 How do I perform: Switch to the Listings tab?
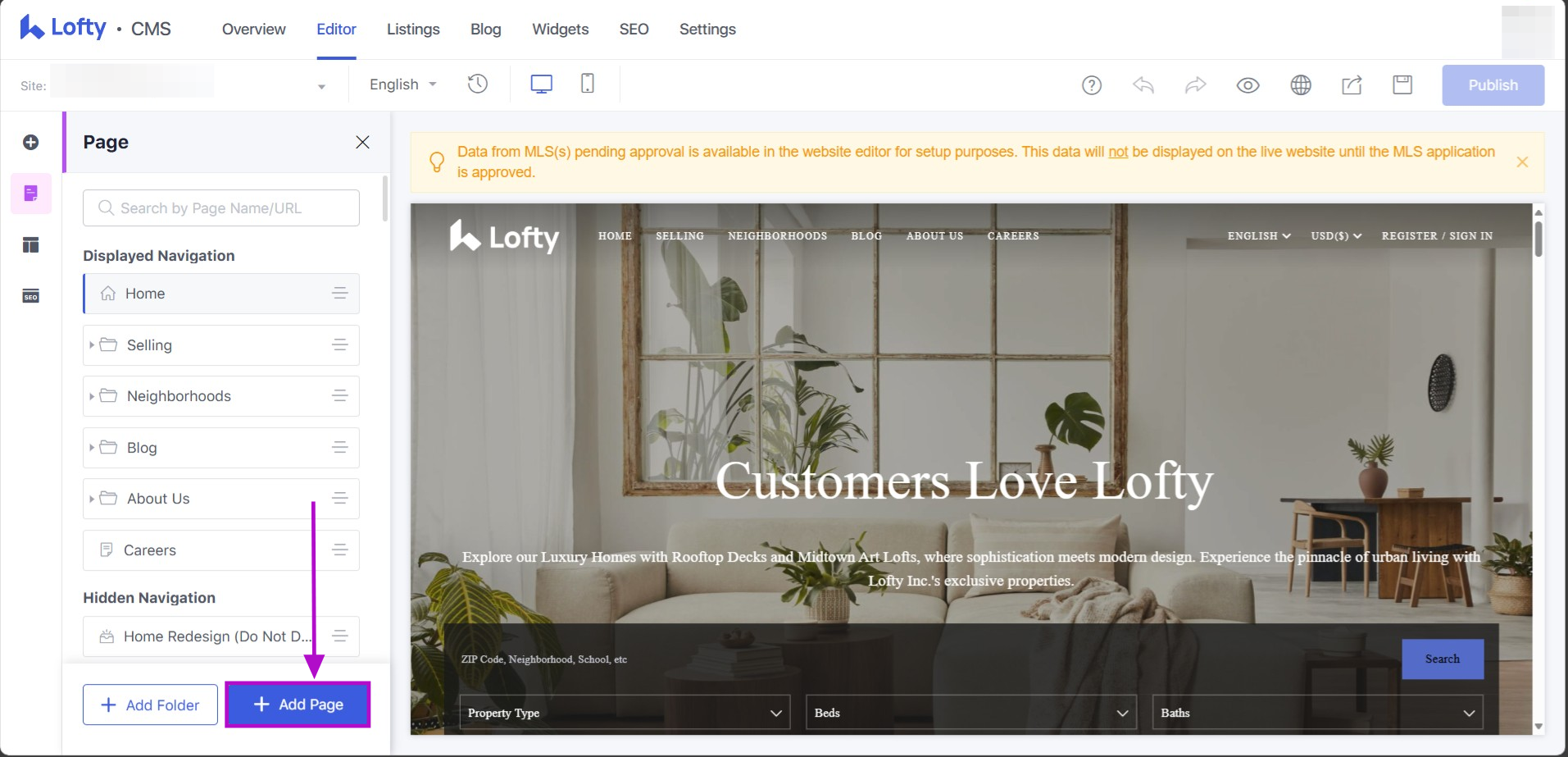click(x=413, y=30)
